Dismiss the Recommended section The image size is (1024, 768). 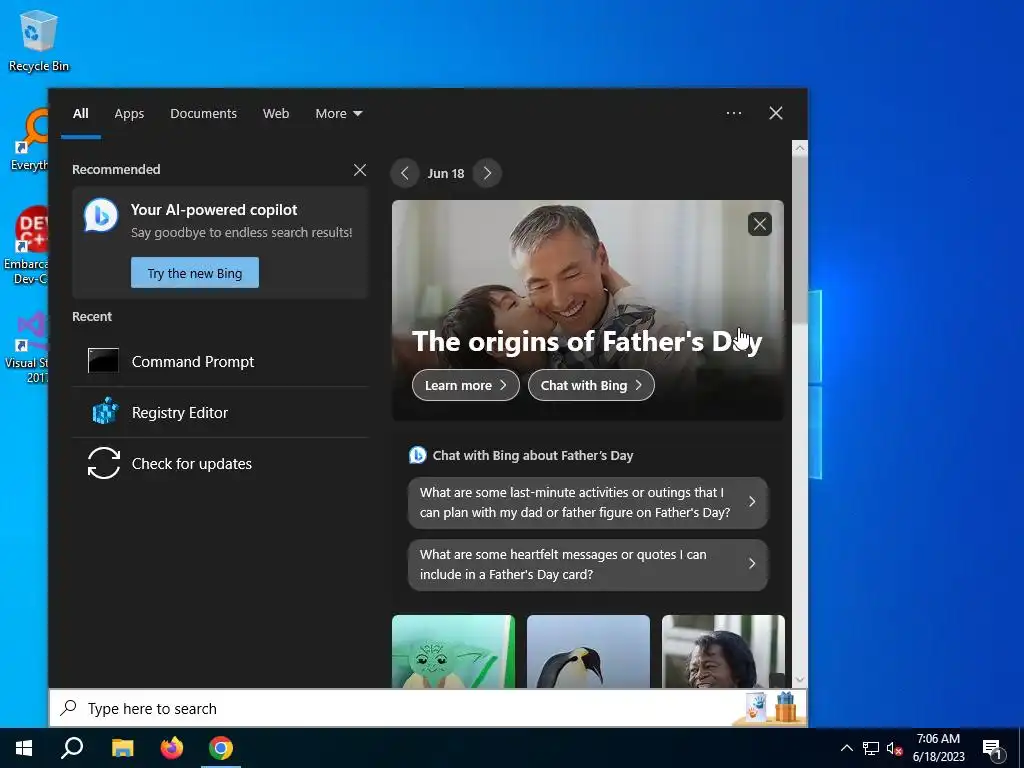pos(360,170)
